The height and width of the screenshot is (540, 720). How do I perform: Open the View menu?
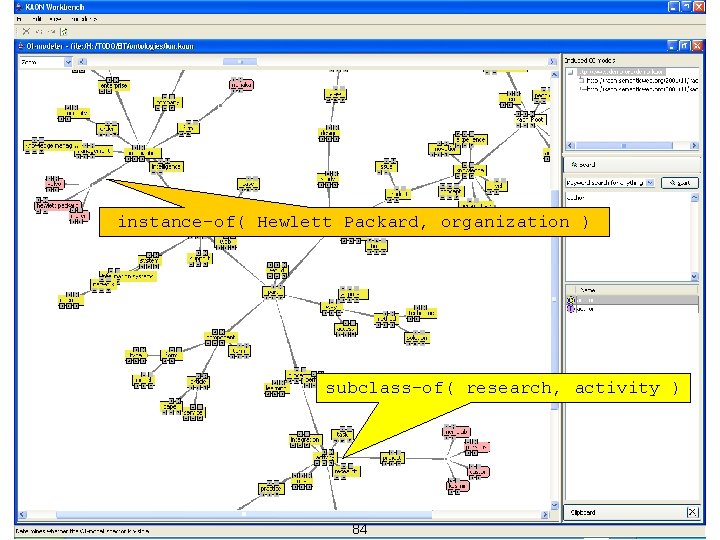56,19
